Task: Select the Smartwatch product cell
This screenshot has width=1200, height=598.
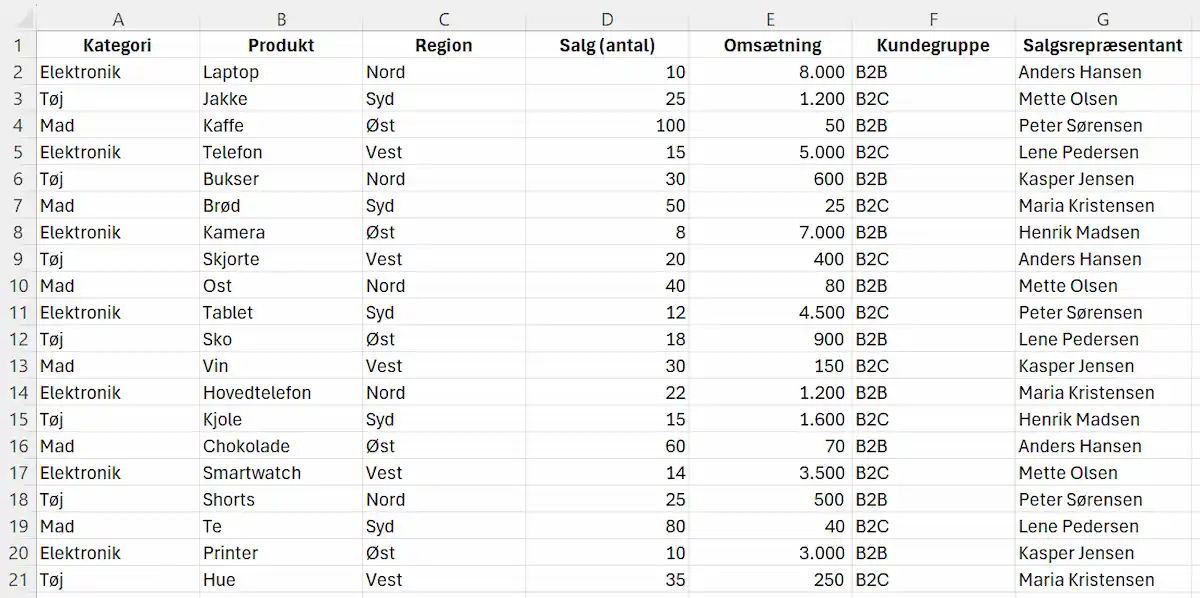Action: click(280, 472)
